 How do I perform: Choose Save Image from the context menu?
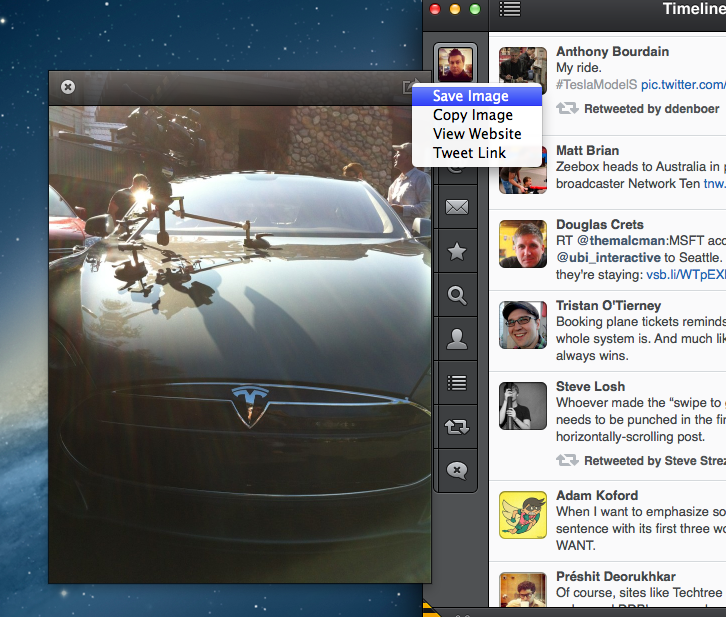coord(477,96)
